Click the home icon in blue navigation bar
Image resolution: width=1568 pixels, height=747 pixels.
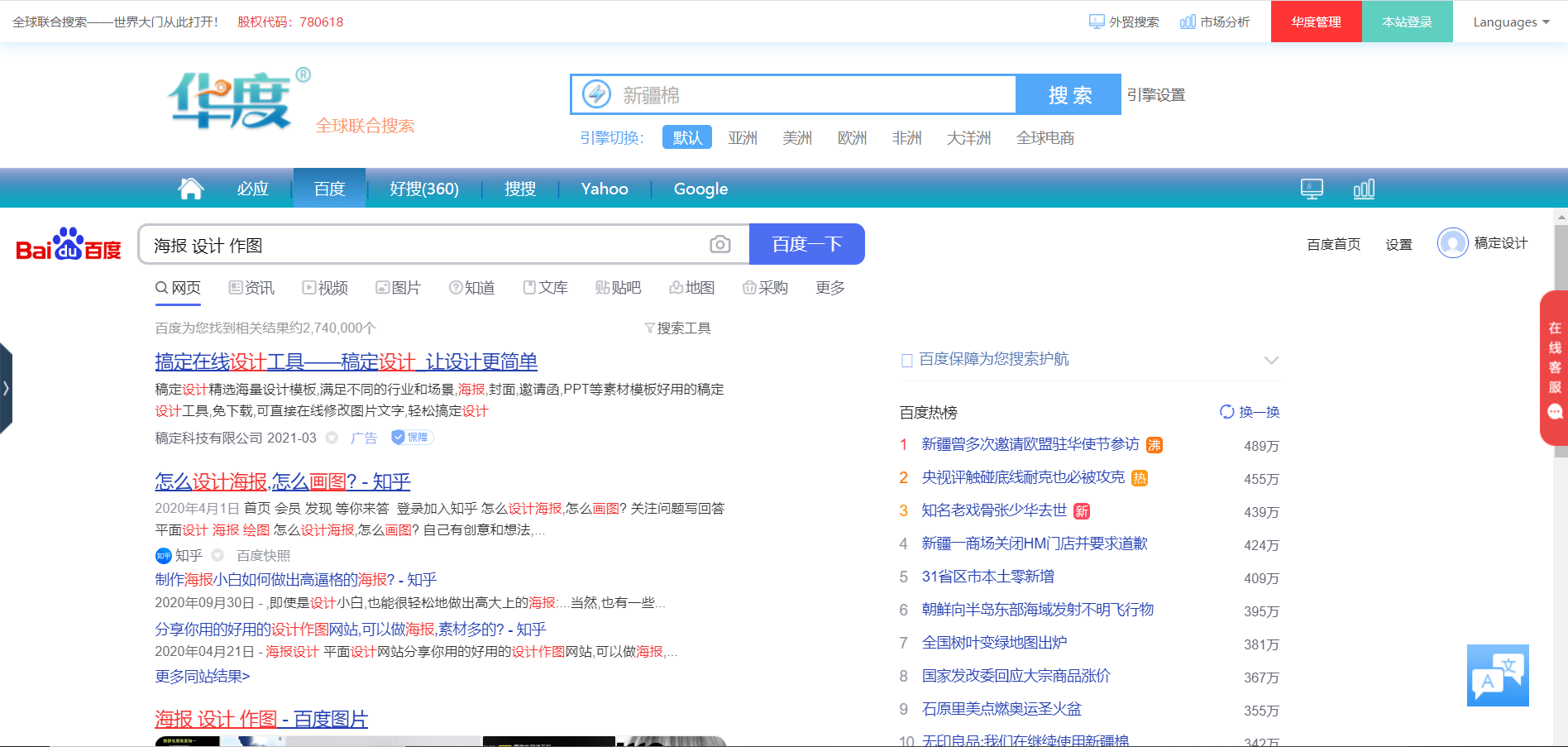191,189
